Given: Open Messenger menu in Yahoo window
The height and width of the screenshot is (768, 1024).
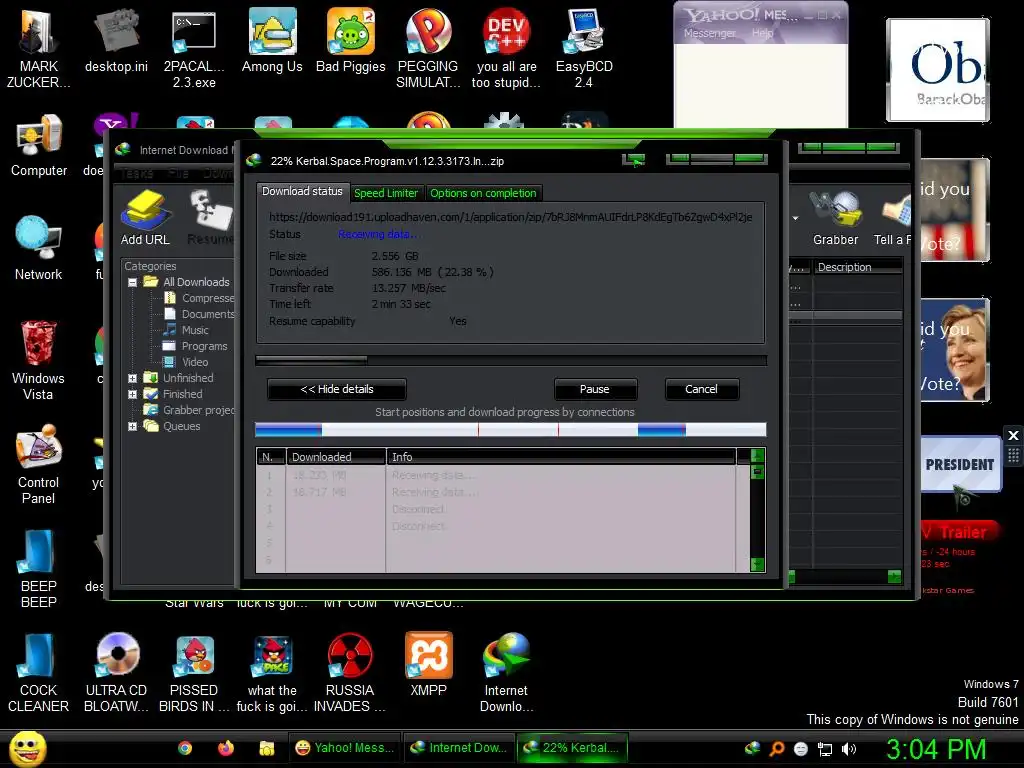Looking at the screenshot, I should pyautogui.click(x=710, y=33).
